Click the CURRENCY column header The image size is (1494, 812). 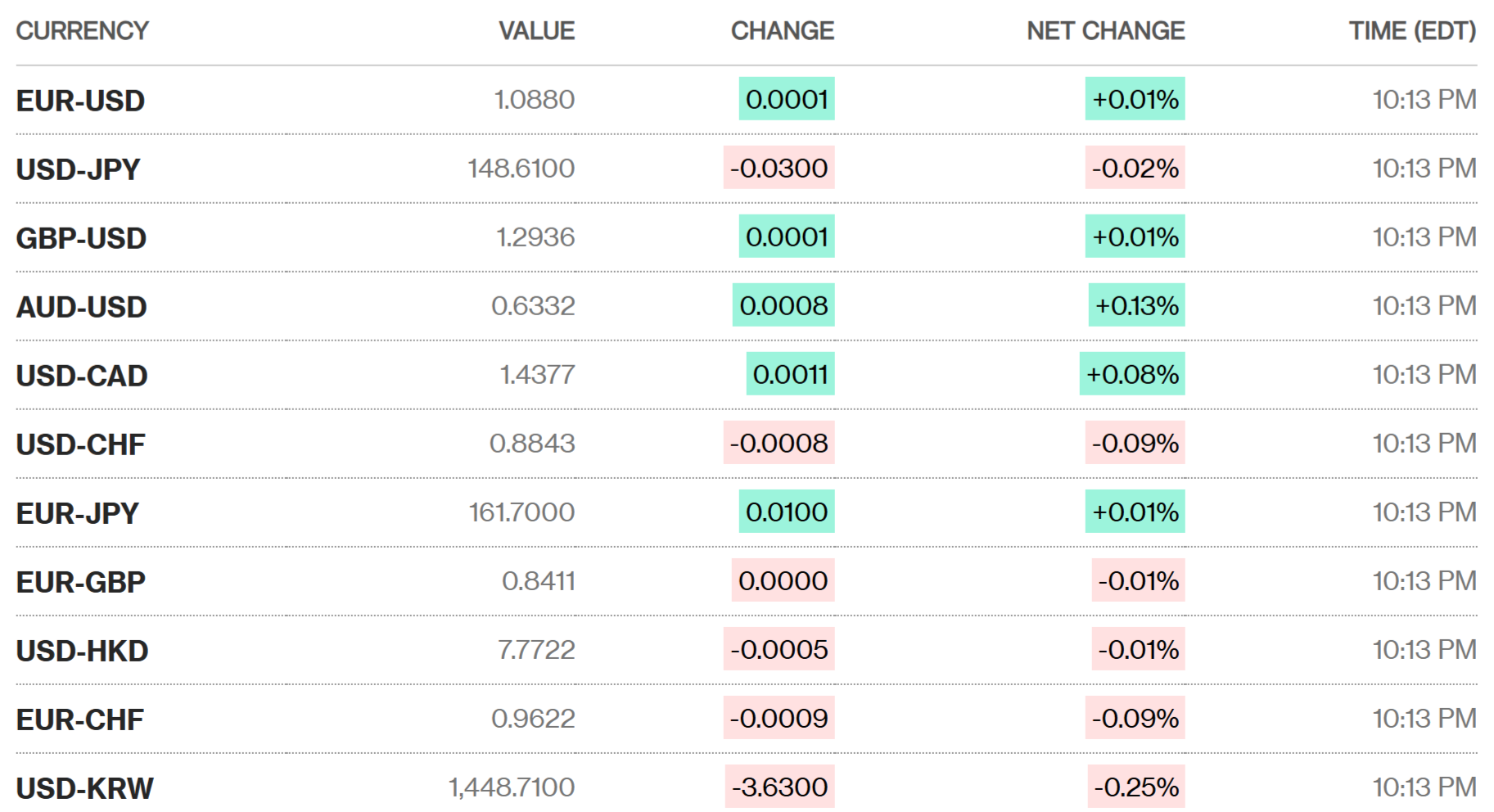(x=82, y=31)
